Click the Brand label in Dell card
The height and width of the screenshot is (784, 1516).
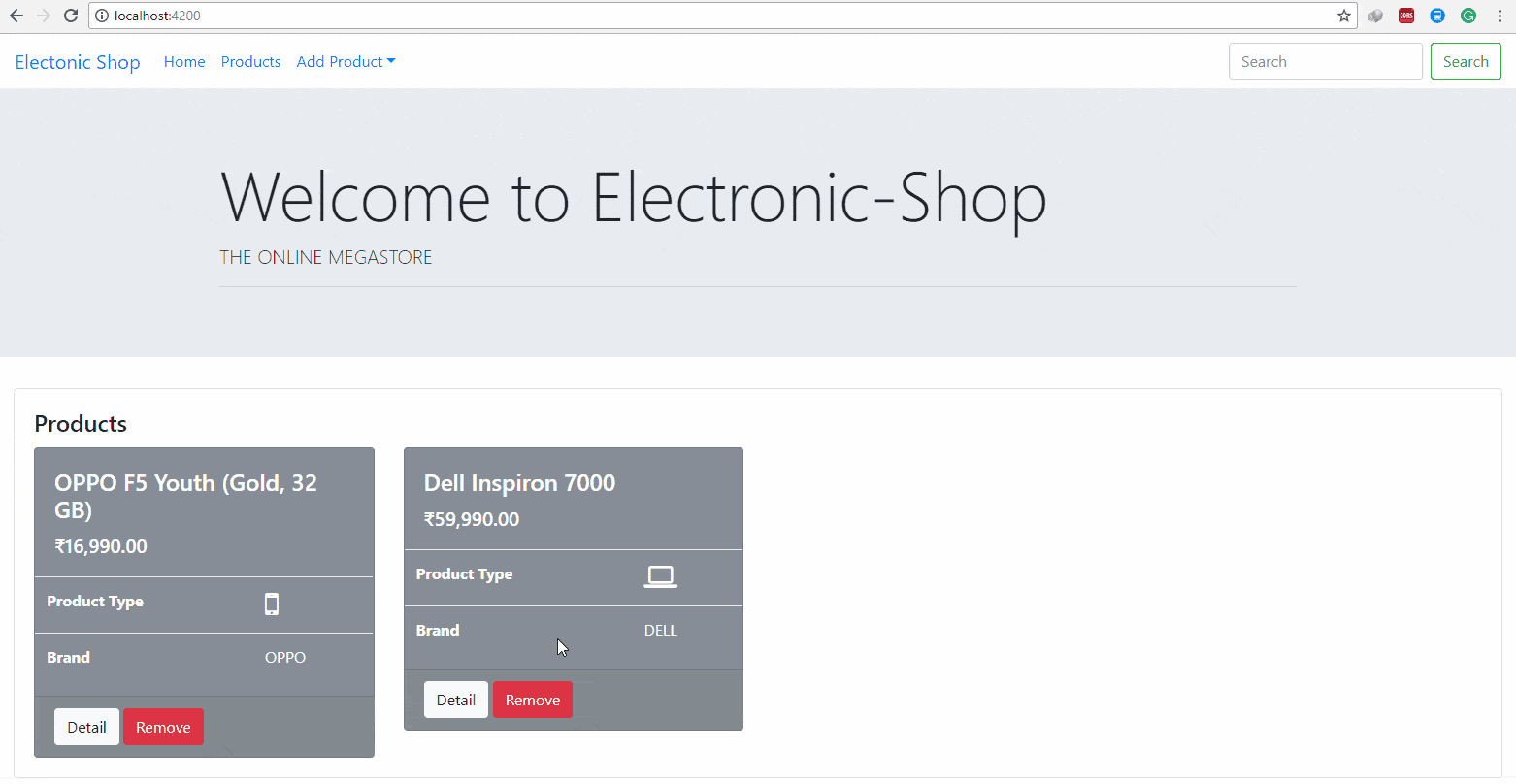pos(438,630)
